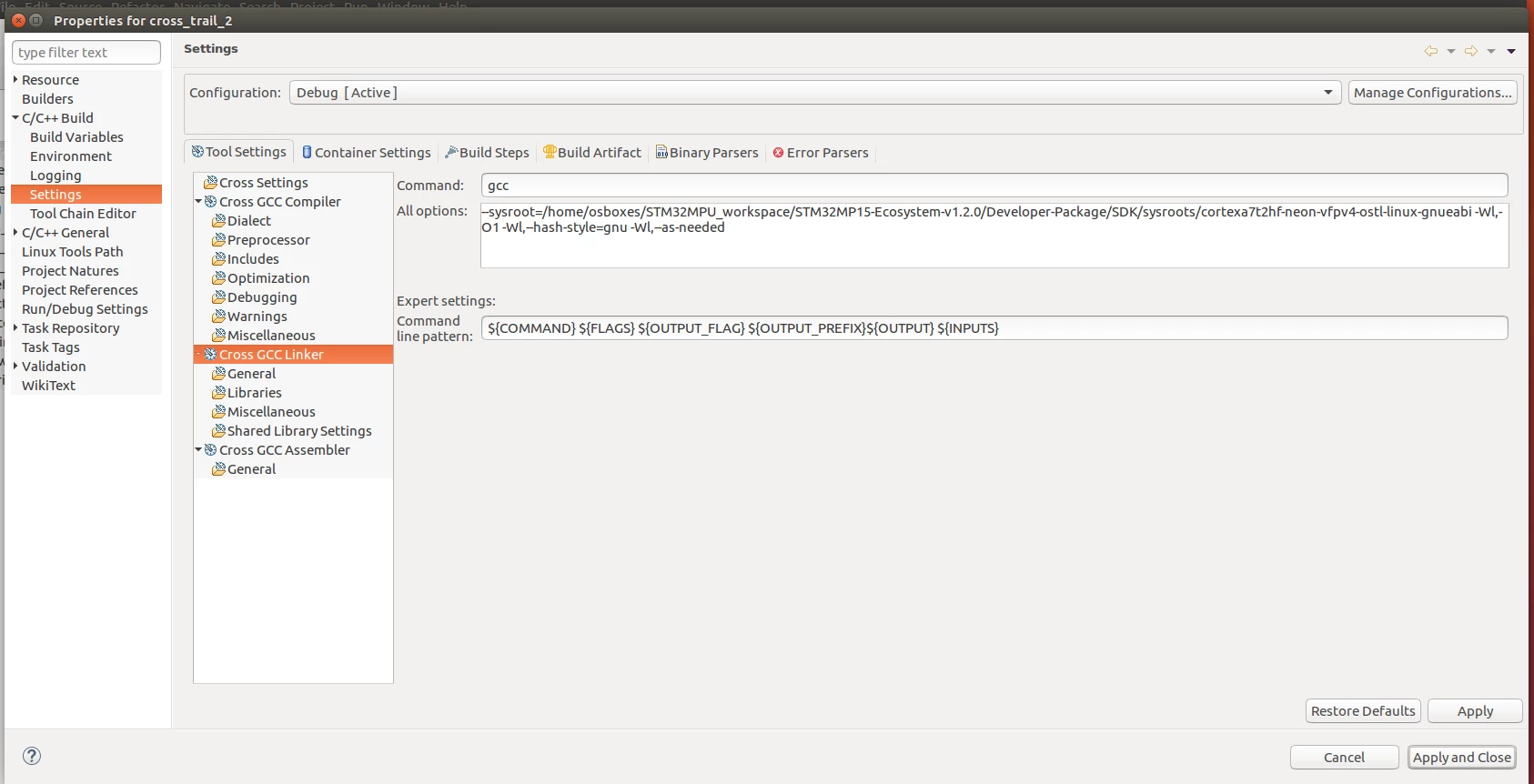
Task: Open the view menu dropdown arrow
Action: [x=1511, y=51]
